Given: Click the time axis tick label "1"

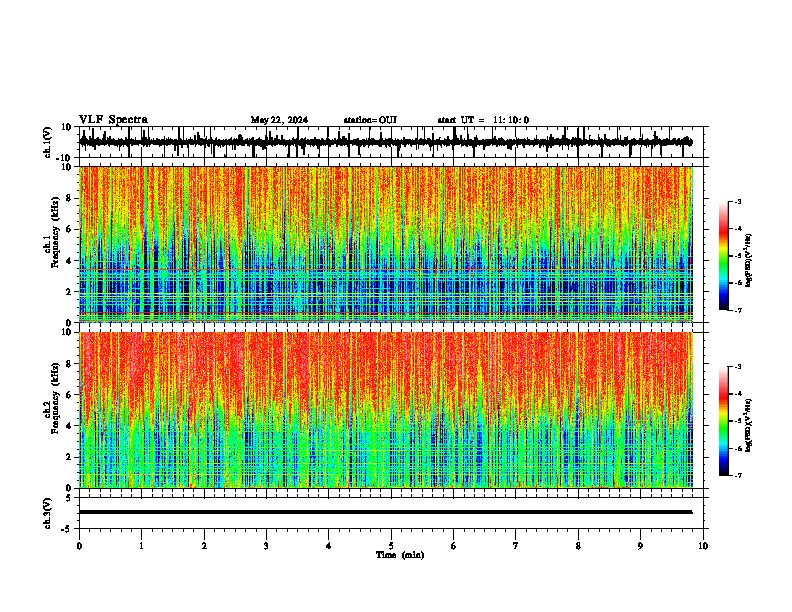Looking at the screenshot, I should coord(141,546).
